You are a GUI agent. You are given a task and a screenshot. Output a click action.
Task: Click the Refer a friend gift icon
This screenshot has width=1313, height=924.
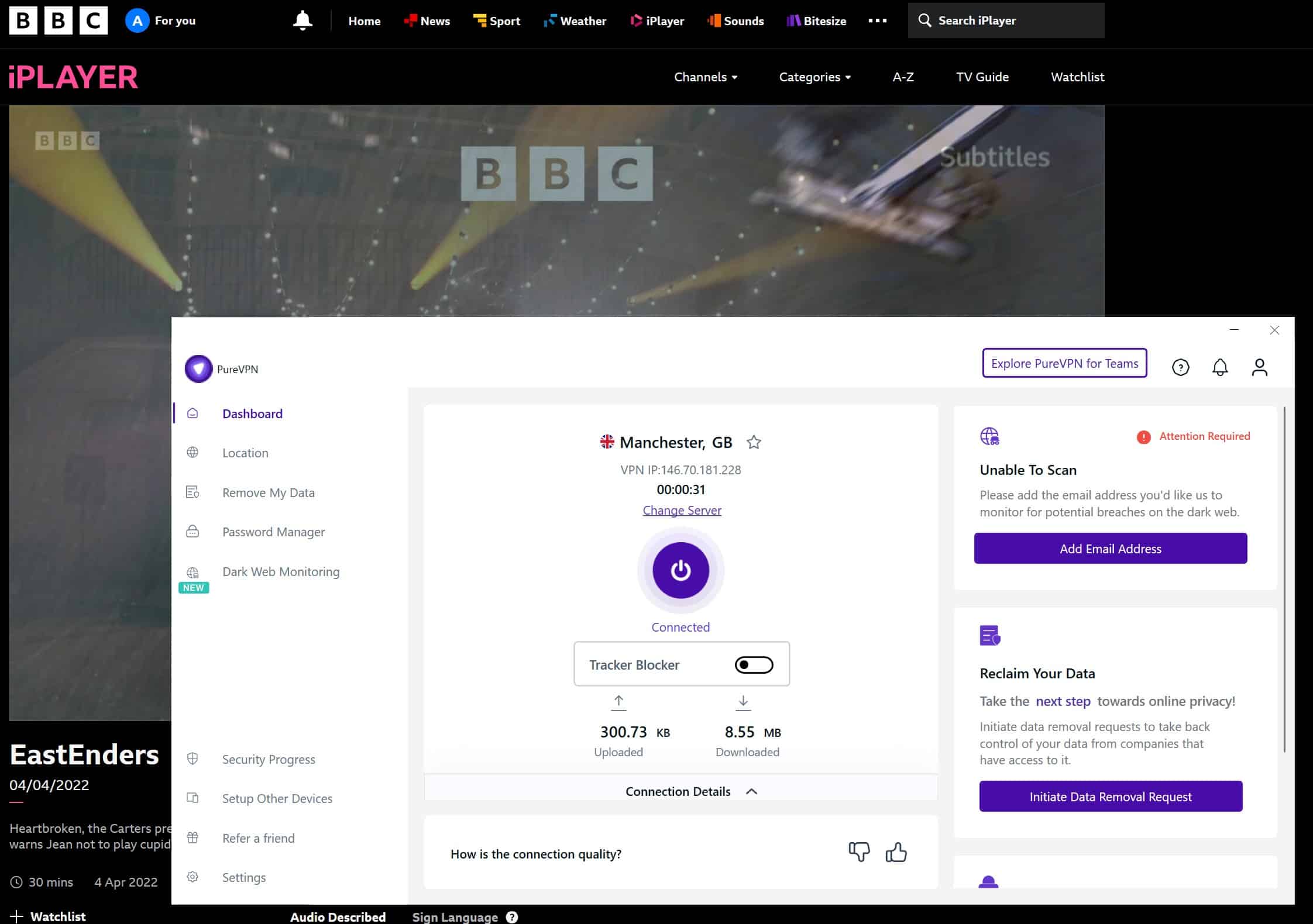pyautogui.click(x=193, y=838)
